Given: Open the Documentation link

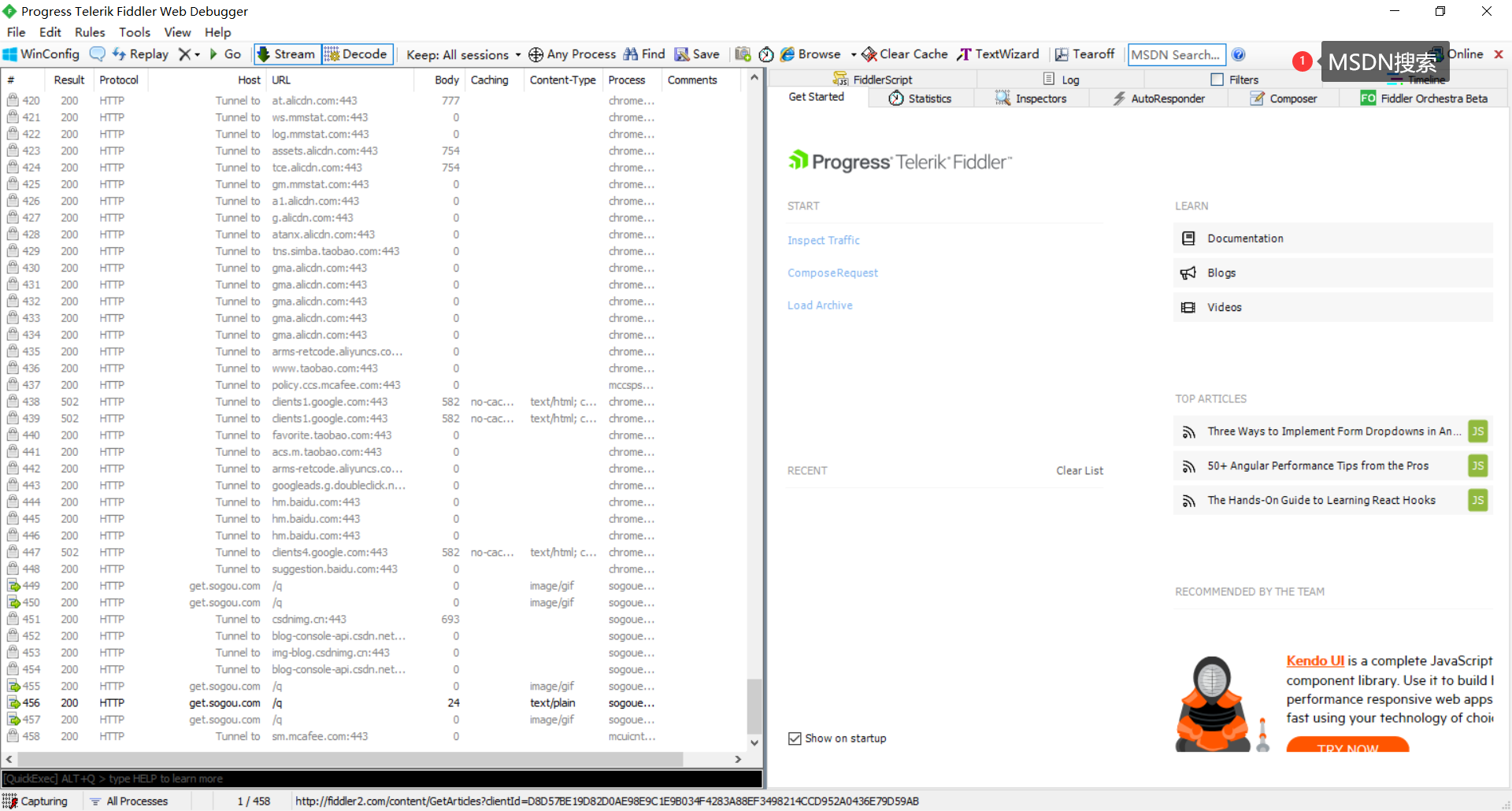Looking at the screenshot, I should click(1332, 239).
